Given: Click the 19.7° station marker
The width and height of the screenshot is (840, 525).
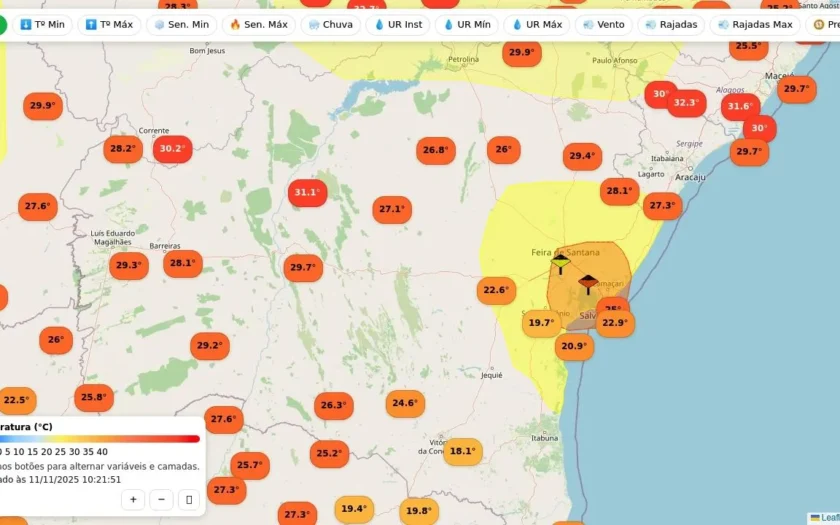Looking at the screenshot, I should pyautogui.click(x=542, y=323).
